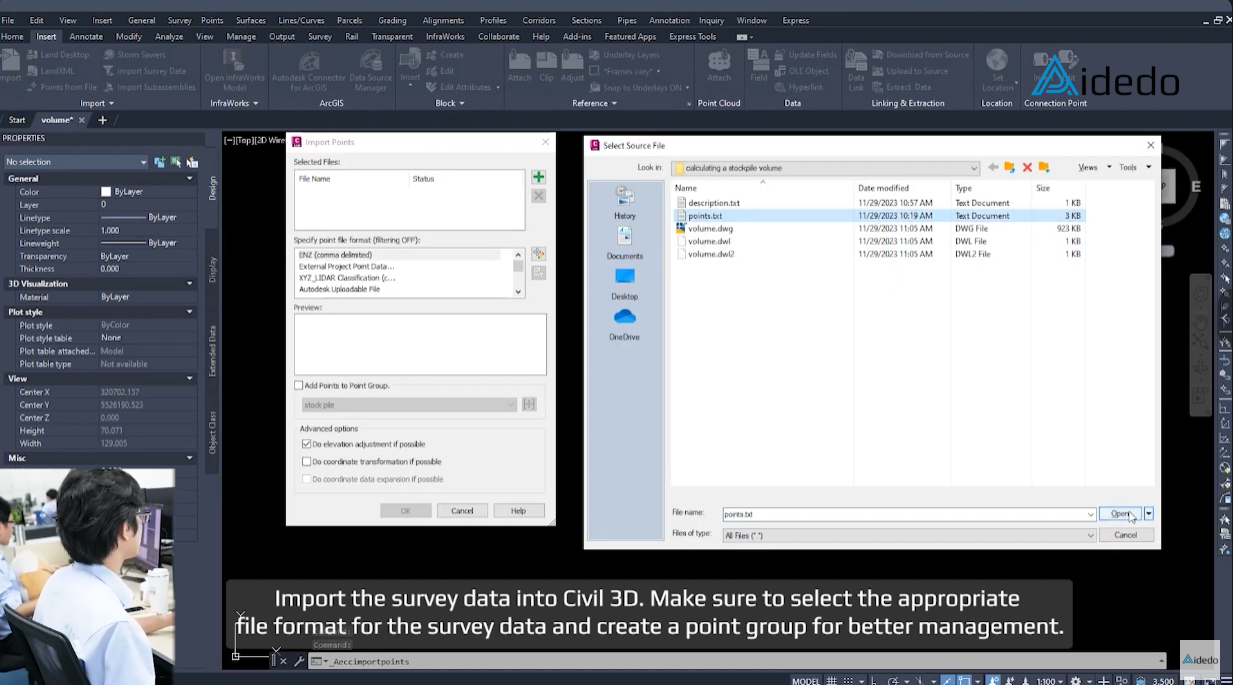This screenshot has height=685, width=1233.
Task: Click the arrow beside the Open button
Action: coord(1149,514)
